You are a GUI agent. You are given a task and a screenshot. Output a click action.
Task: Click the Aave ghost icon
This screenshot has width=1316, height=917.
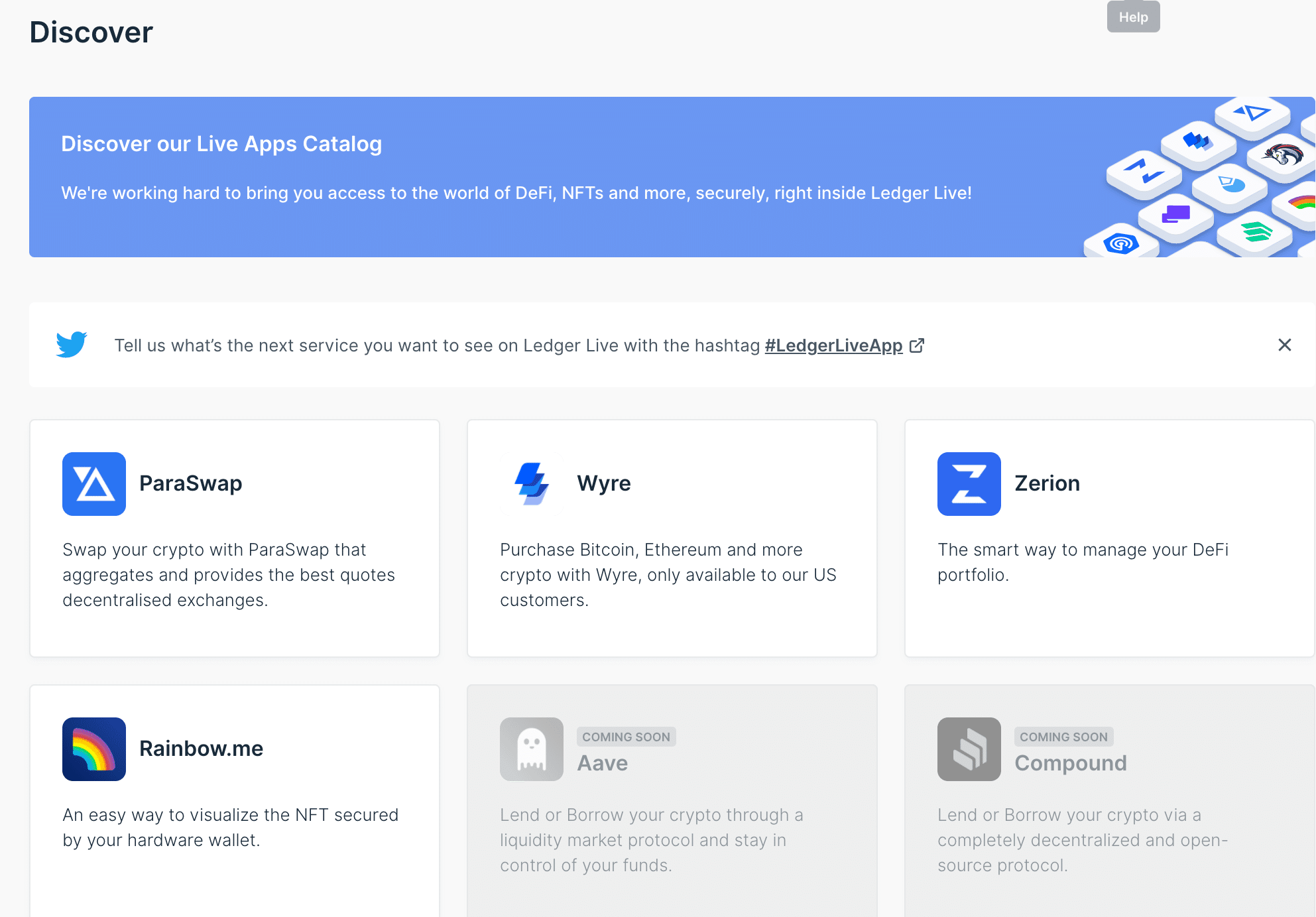coord(532,749)
